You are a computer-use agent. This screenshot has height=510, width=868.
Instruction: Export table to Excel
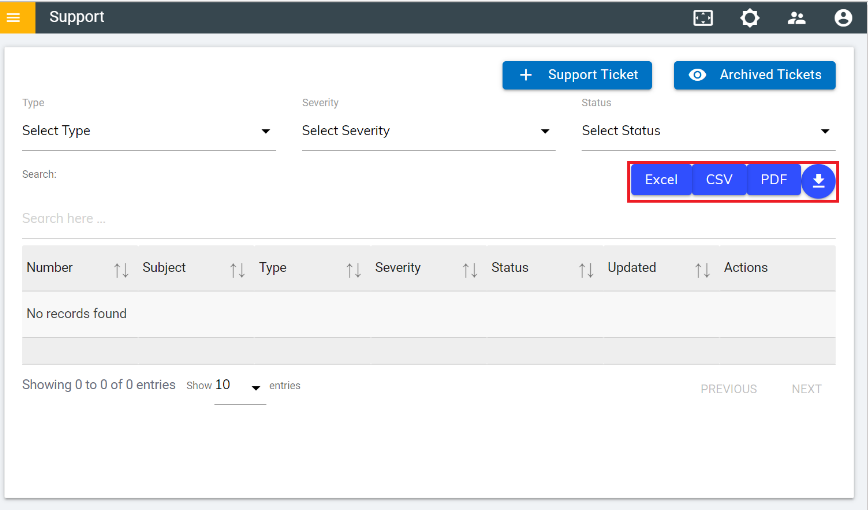(x=661, y=180)
